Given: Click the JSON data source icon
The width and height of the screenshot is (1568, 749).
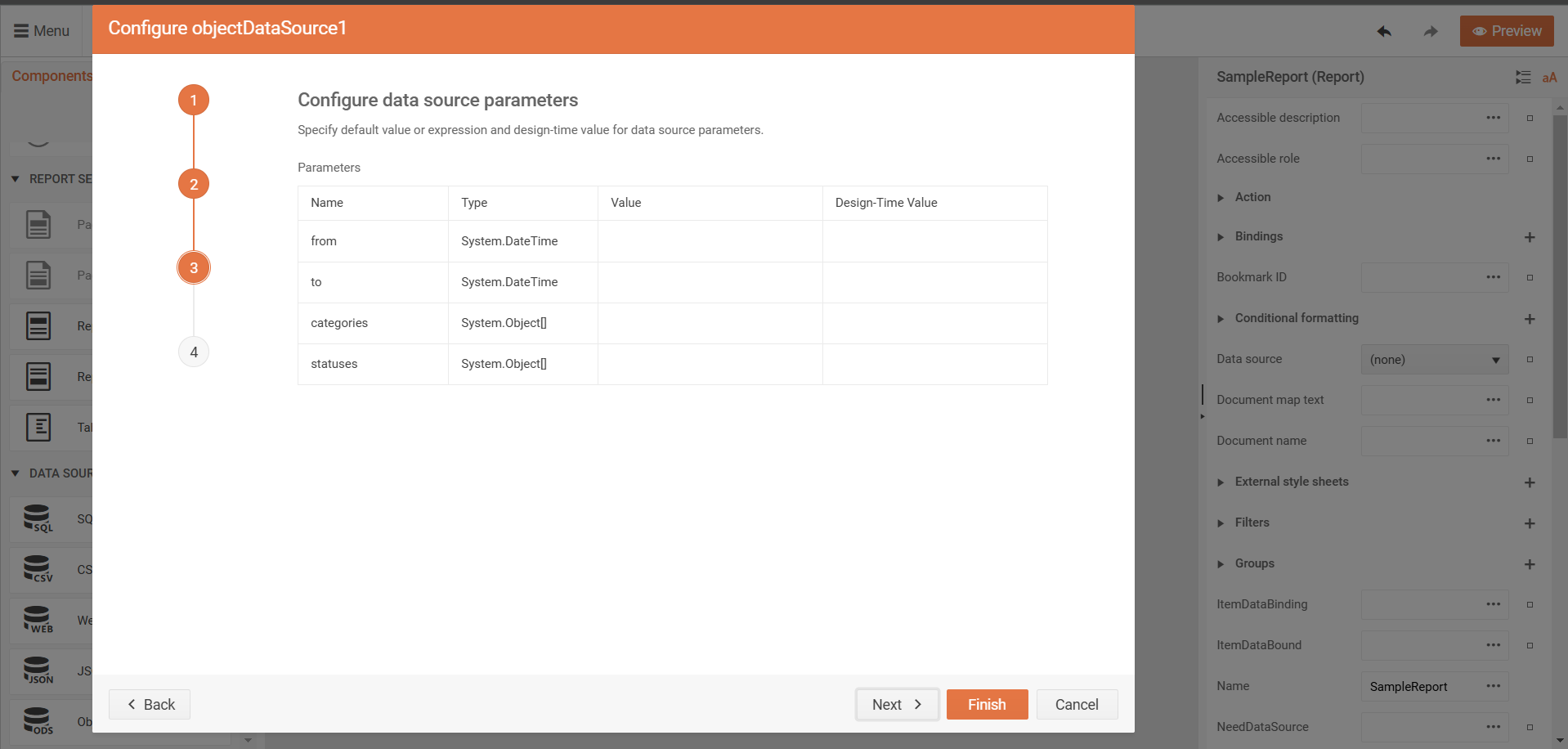Looking at the screenshot, I should pos(38,671).
